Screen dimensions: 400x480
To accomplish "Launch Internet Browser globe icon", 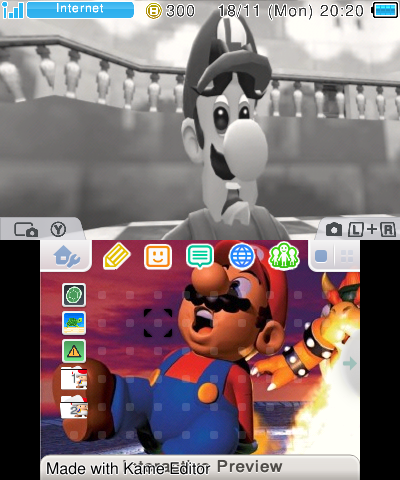I will click(242, 256).
